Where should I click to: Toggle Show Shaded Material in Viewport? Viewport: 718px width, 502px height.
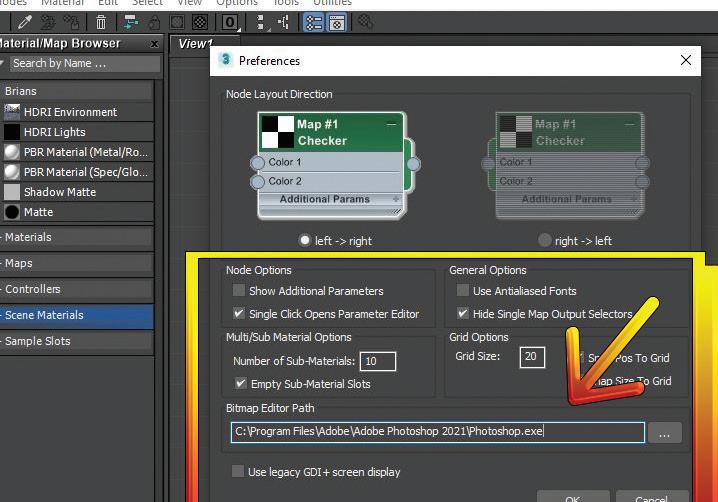point(177,22)
